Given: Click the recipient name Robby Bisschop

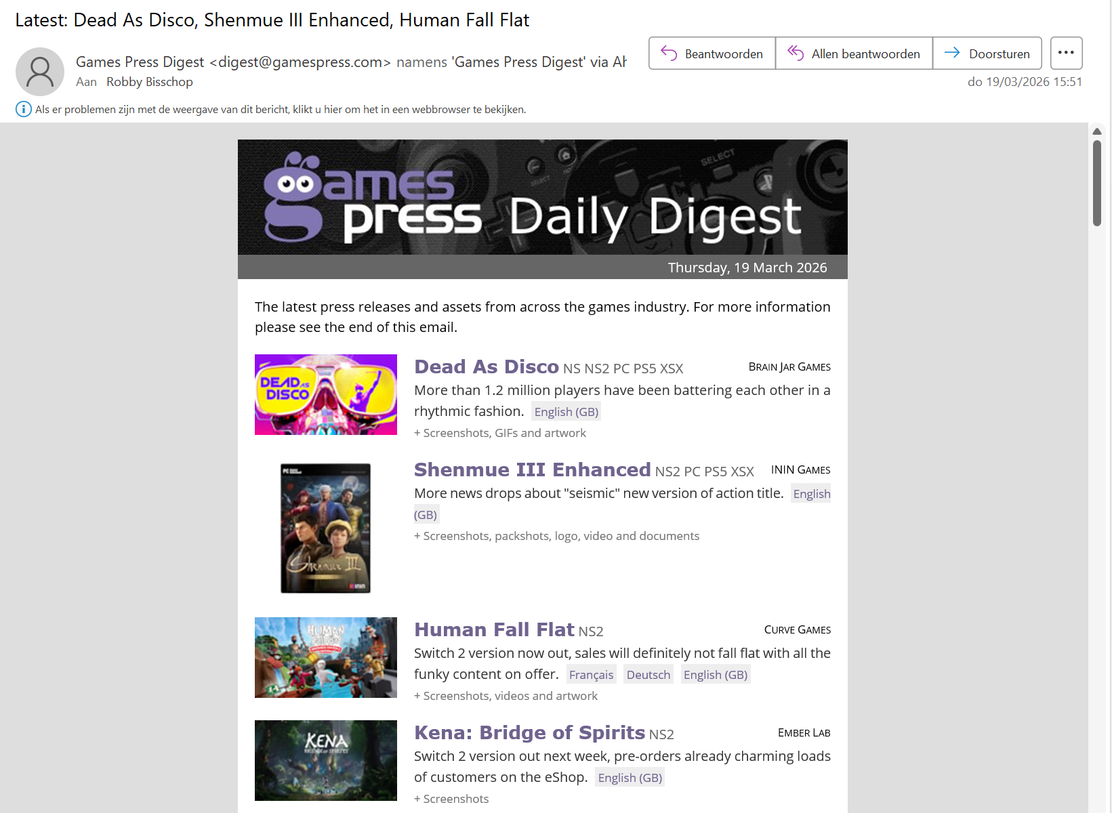Looking at the screenshot, I should (x=150, y=82).
